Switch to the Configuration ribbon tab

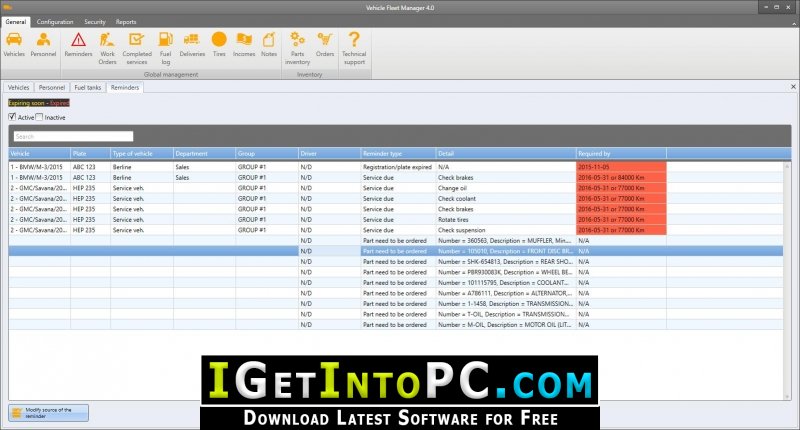[x=55, y=22]
